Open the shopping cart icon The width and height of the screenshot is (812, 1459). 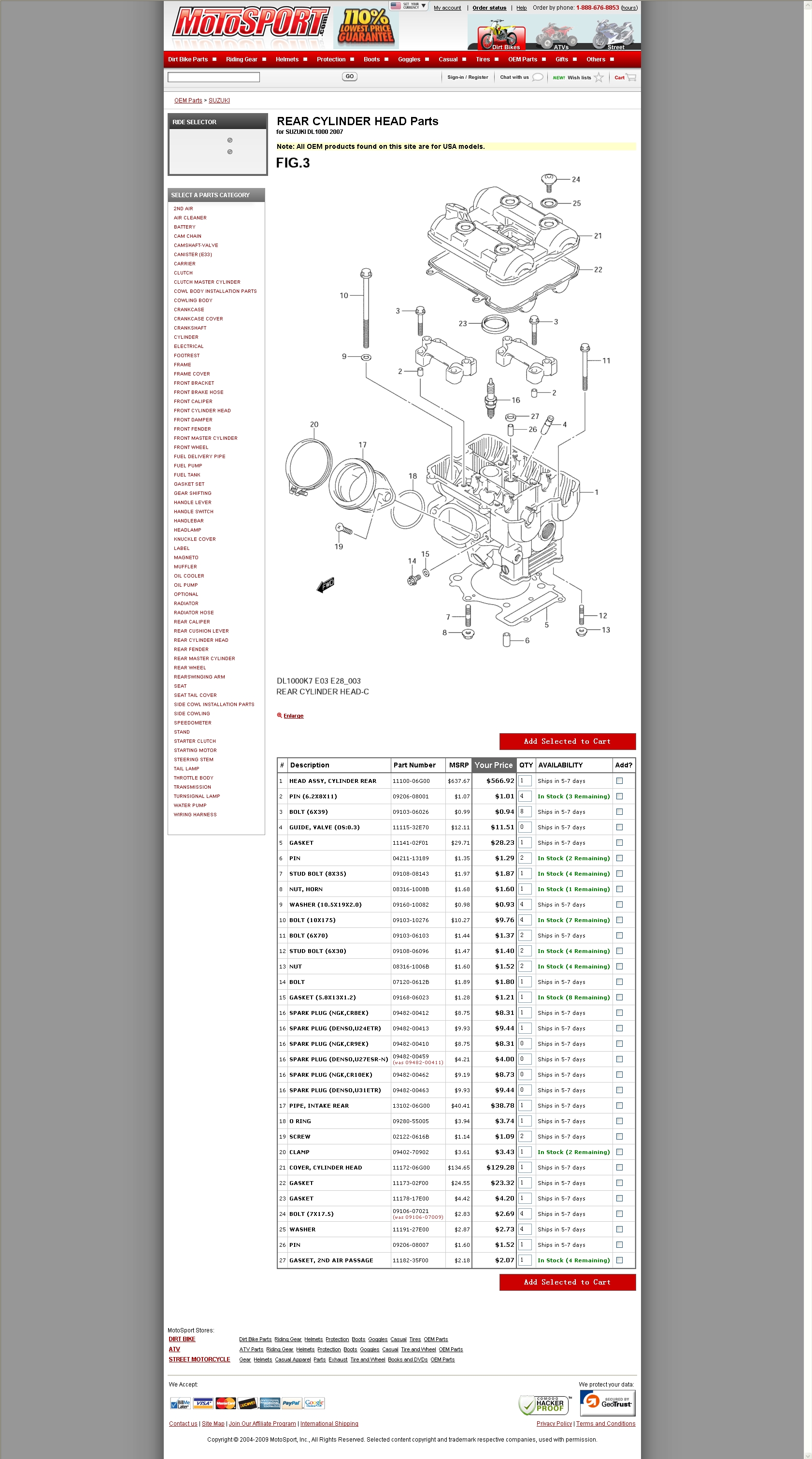click(x=631, y=78)
